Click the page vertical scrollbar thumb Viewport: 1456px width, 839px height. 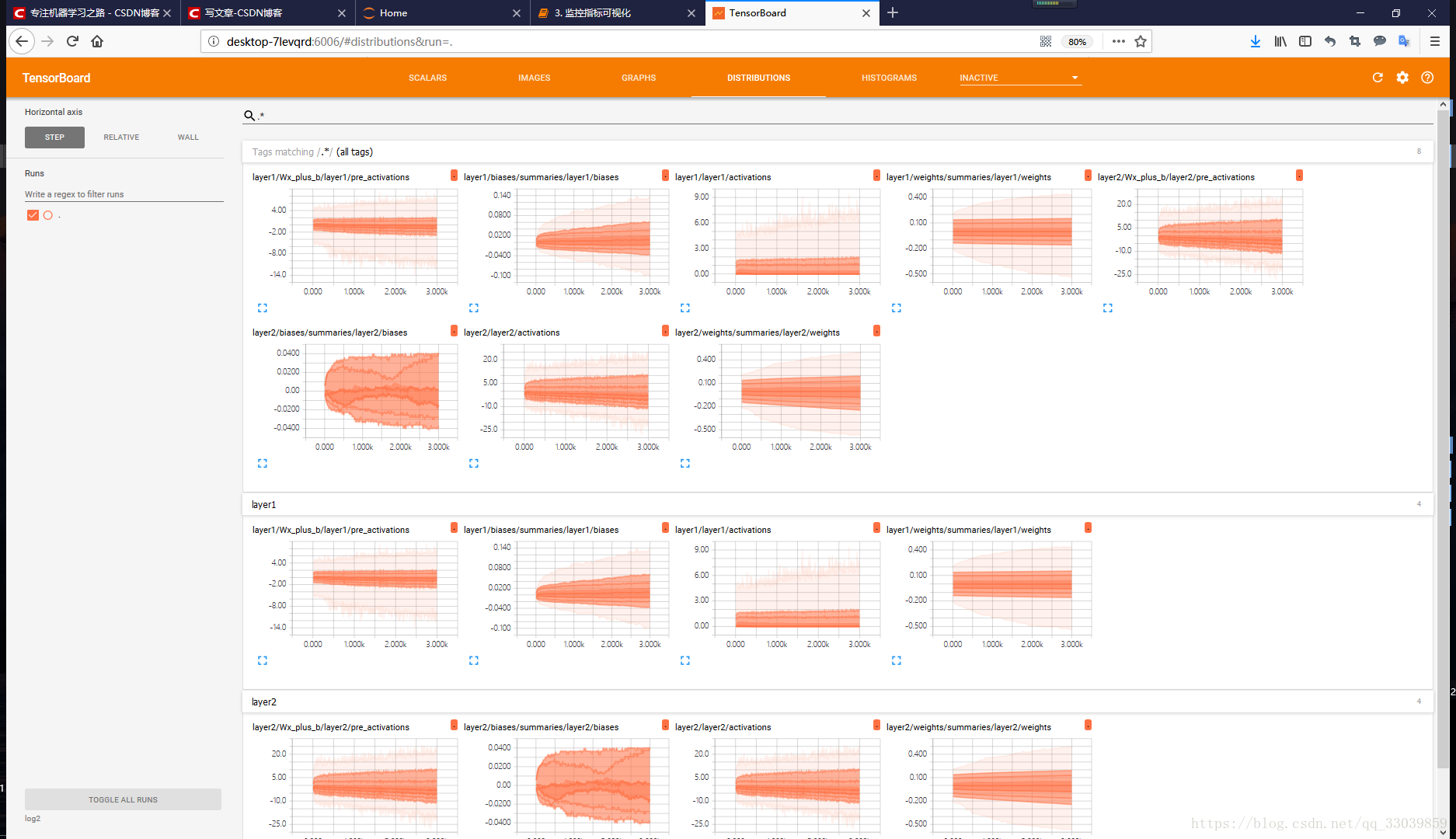pyautogui.click(x=1443, y=439)
